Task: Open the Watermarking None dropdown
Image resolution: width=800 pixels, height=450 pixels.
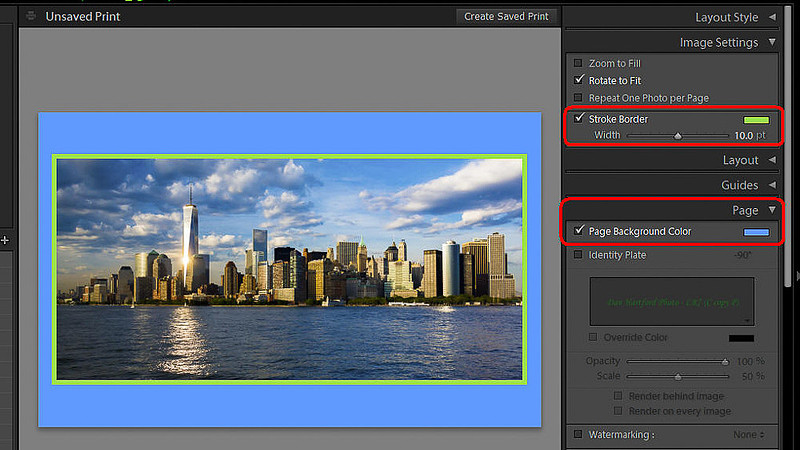Action: [x=749, y=435]
